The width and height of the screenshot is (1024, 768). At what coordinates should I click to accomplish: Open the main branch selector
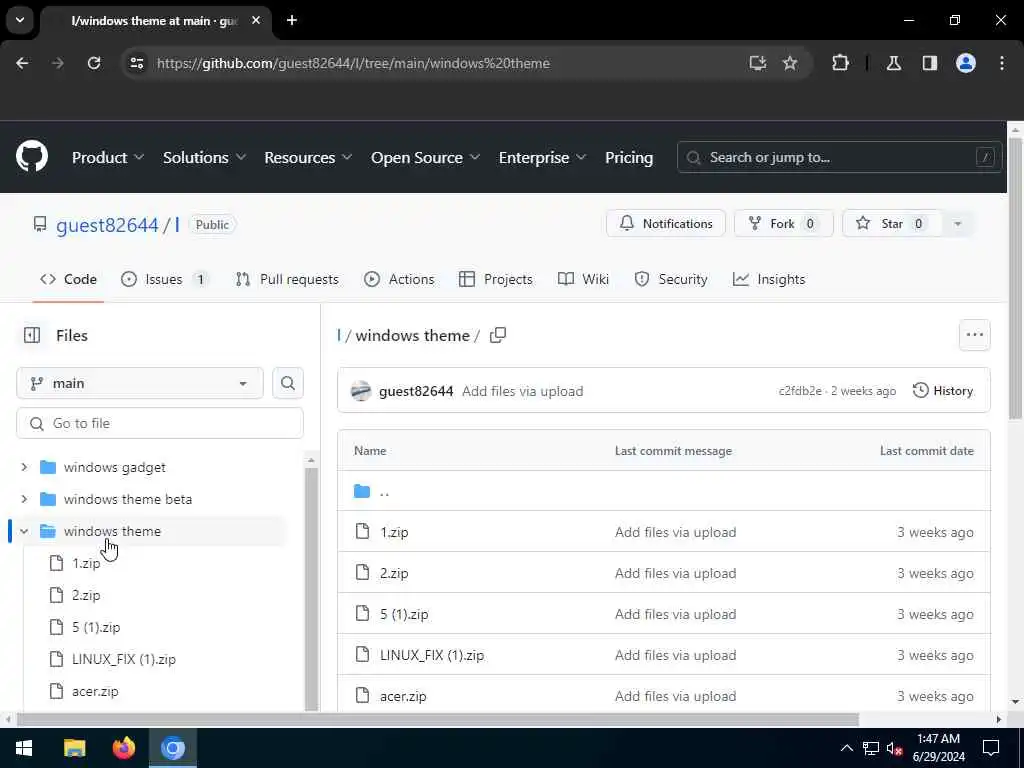point(140,383)
